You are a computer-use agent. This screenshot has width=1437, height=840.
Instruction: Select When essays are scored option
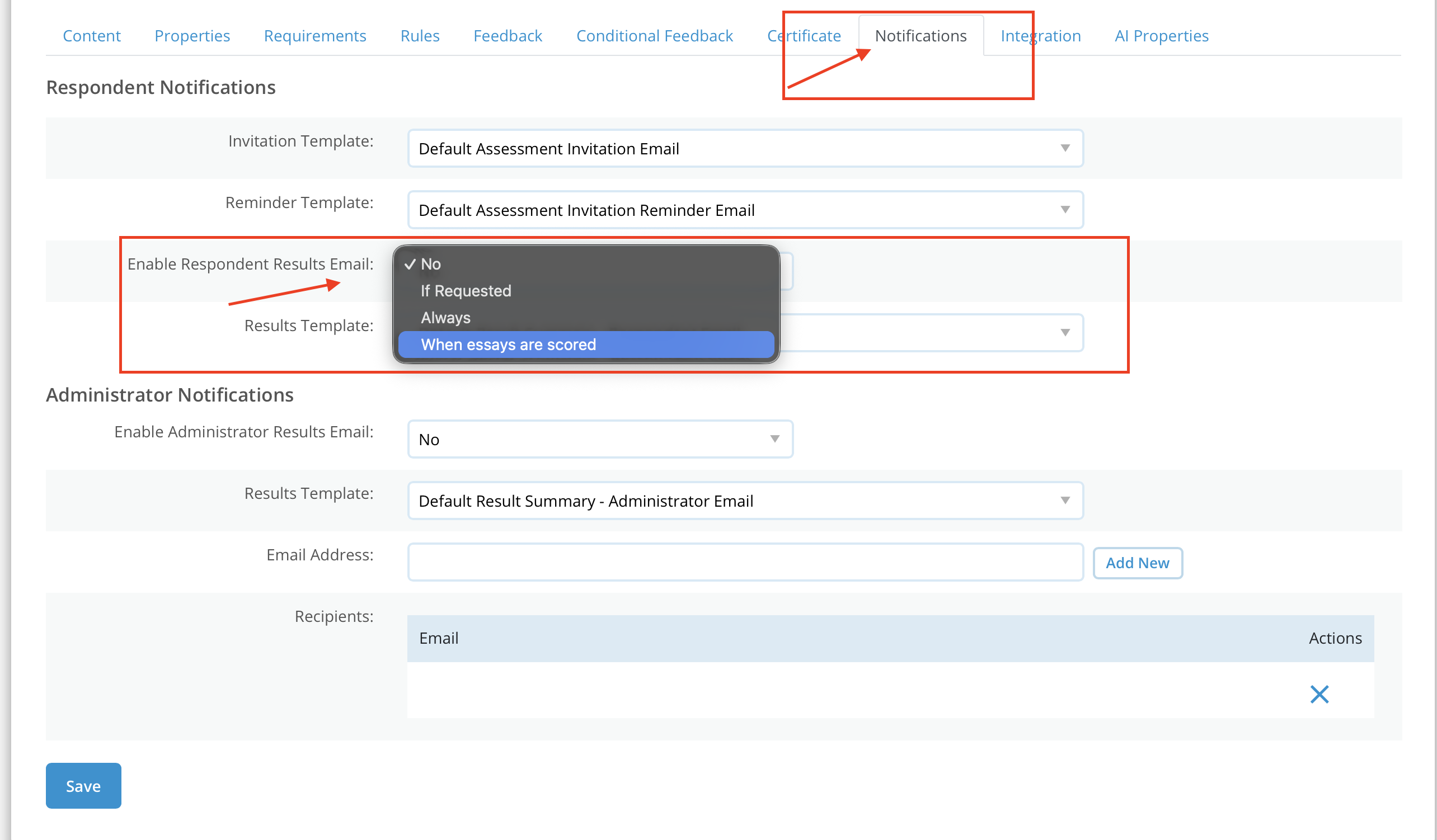coord(586,344)
